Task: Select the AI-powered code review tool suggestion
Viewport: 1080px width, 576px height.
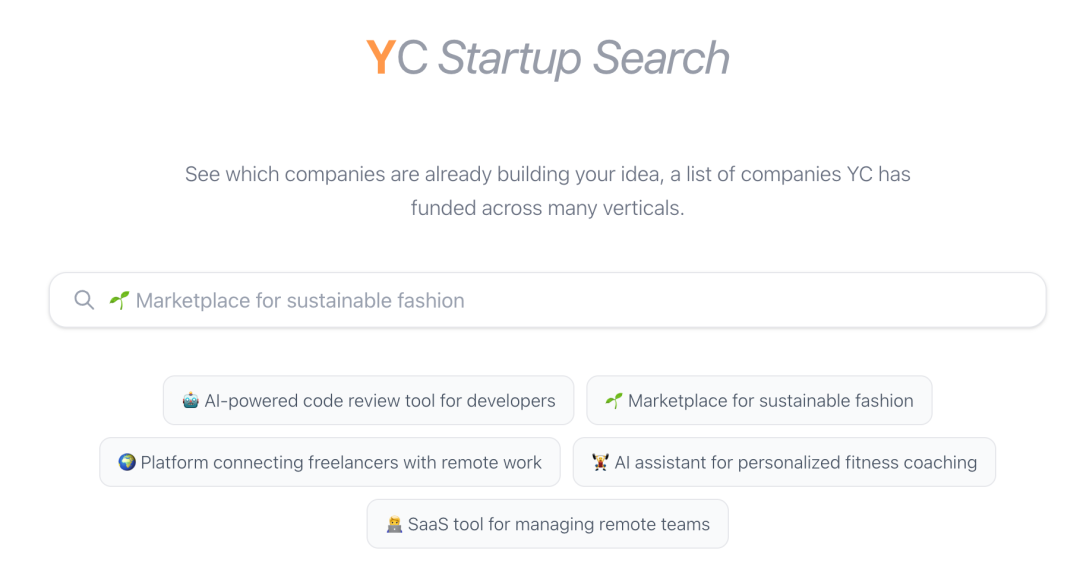Action: [368, 400]
